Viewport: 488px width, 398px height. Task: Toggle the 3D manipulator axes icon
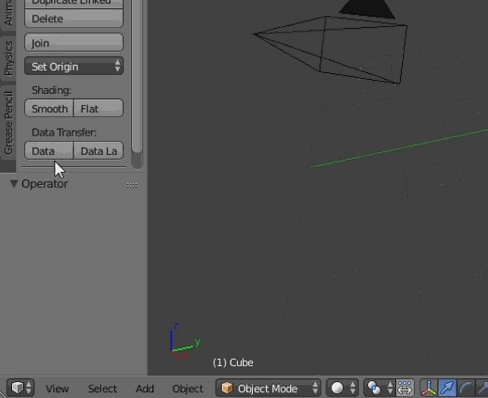(429, 388)
